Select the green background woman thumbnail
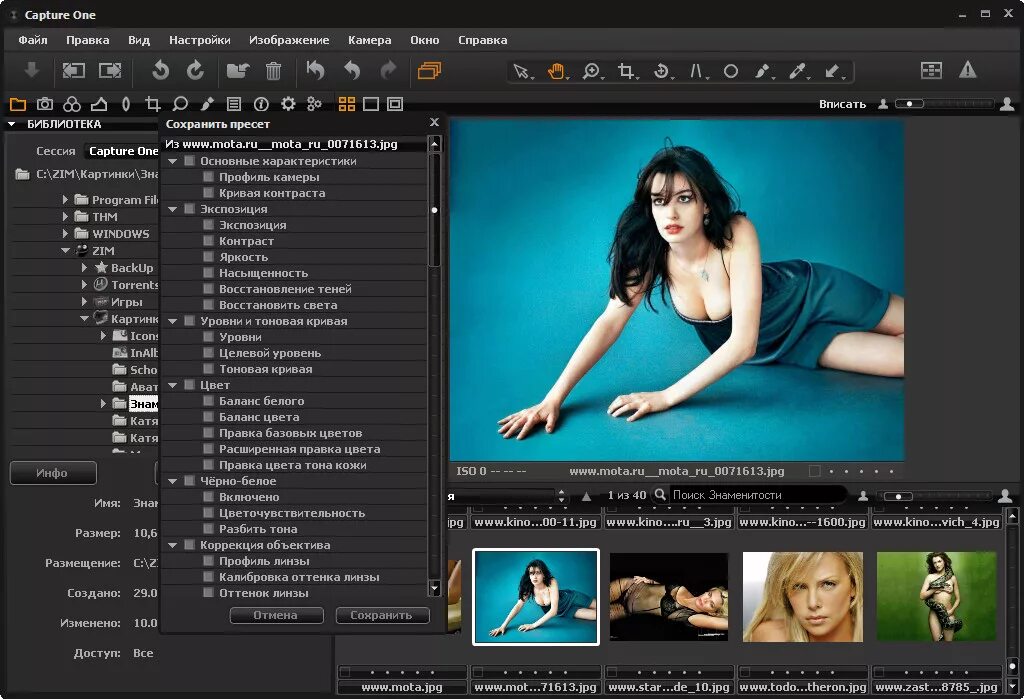The height and width of the screenshot is (699, 1024). (x=936, y=597)
